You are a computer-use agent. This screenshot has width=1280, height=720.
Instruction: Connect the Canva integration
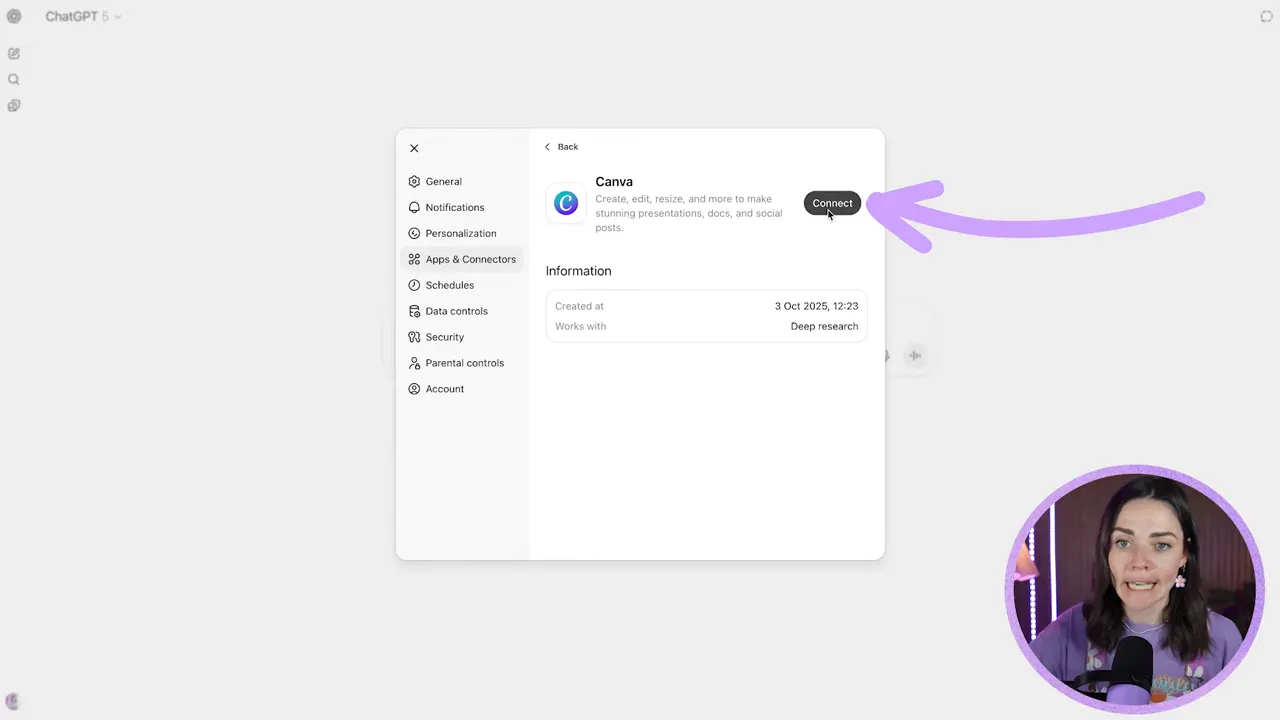pyautogui.click(x=832, y=203)
